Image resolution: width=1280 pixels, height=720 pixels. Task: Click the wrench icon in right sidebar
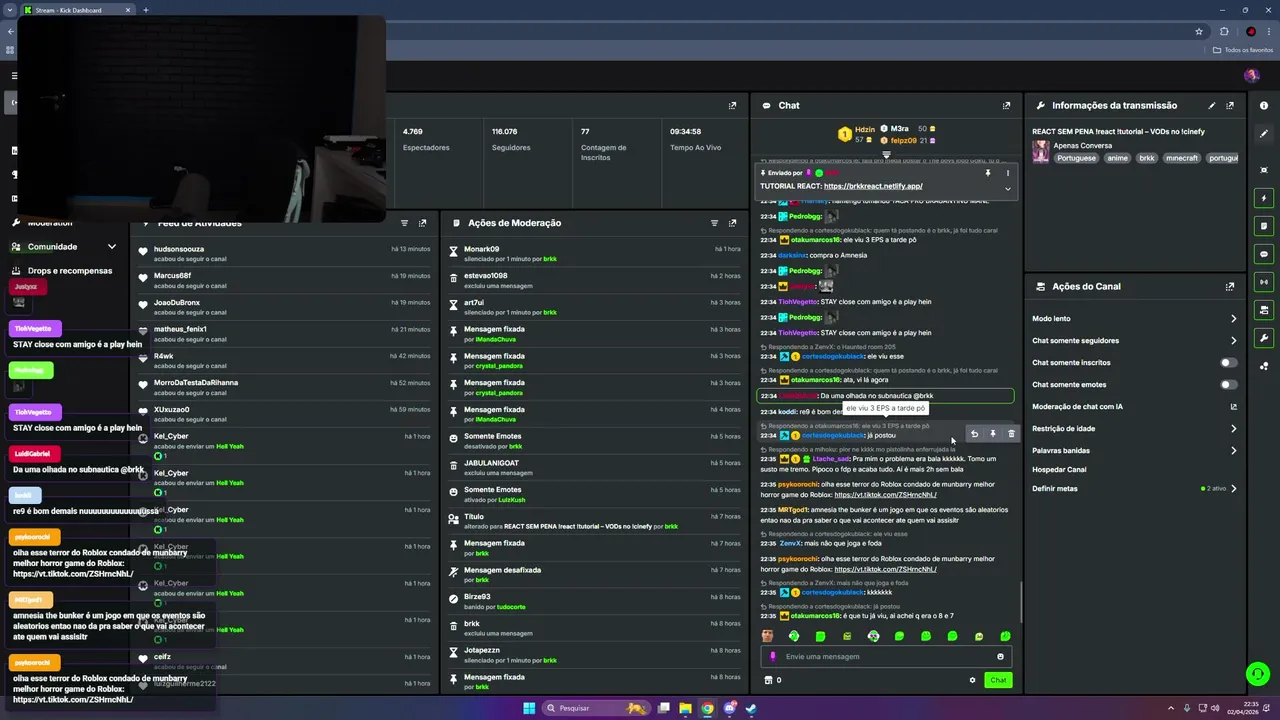[1264, 338]
